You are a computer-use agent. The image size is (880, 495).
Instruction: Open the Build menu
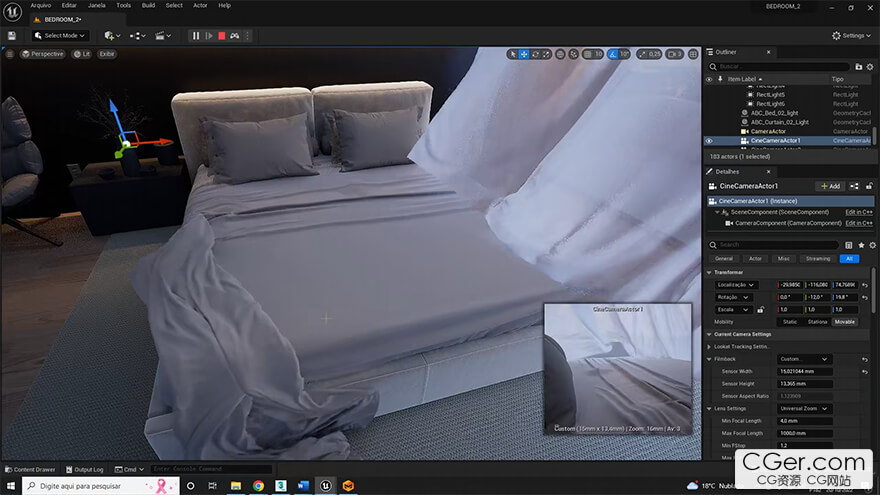point(148,5)
